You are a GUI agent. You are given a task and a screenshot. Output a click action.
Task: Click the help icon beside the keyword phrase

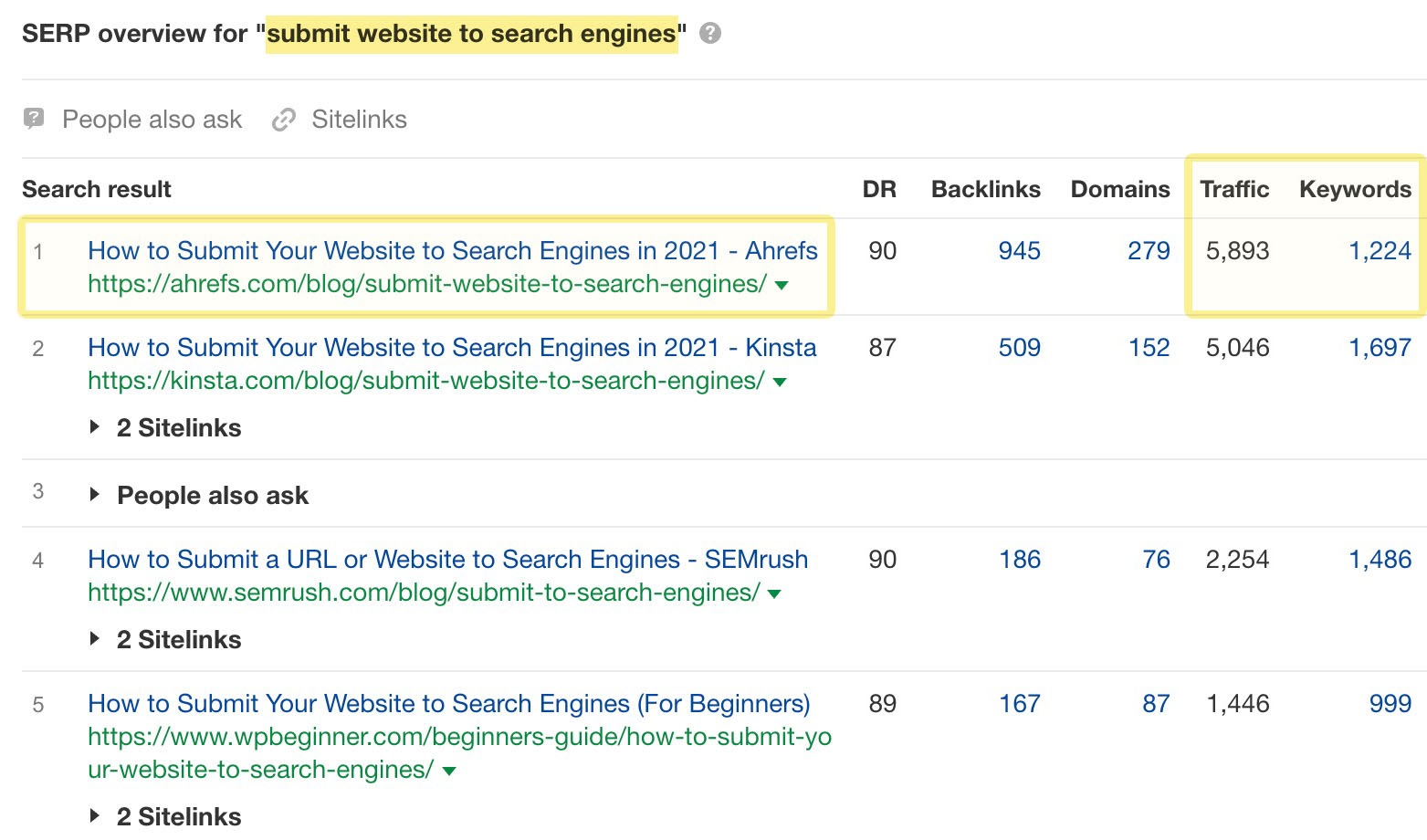(710, 33)
